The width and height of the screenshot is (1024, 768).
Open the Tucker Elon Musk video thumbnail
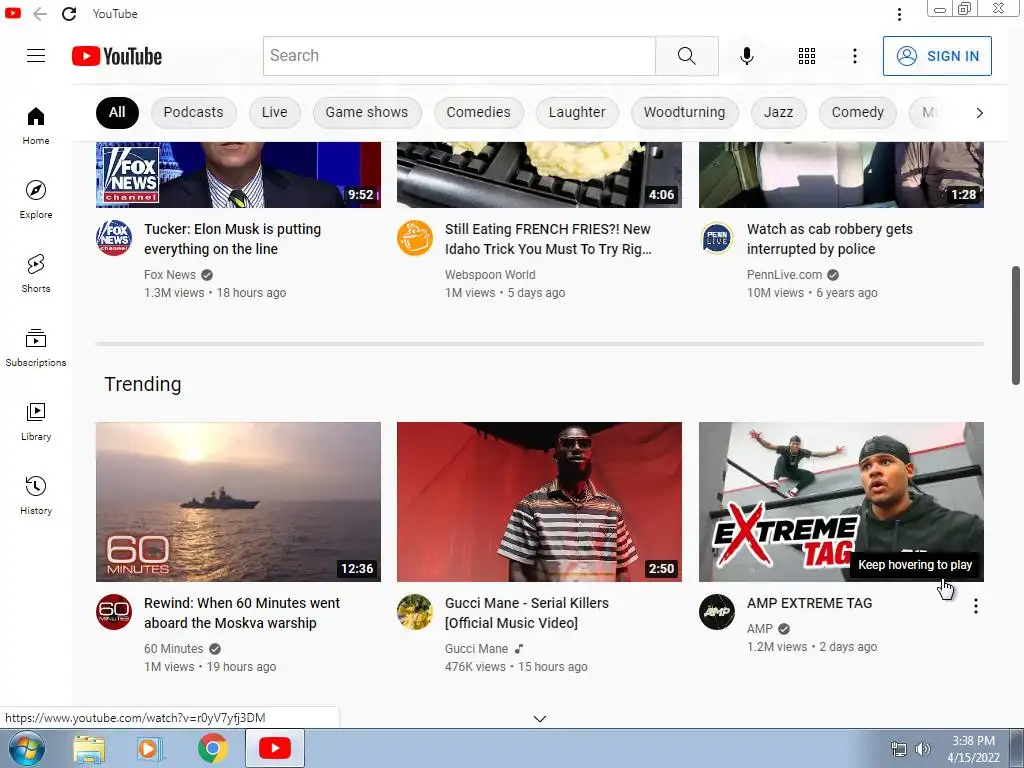click(238, 175)
